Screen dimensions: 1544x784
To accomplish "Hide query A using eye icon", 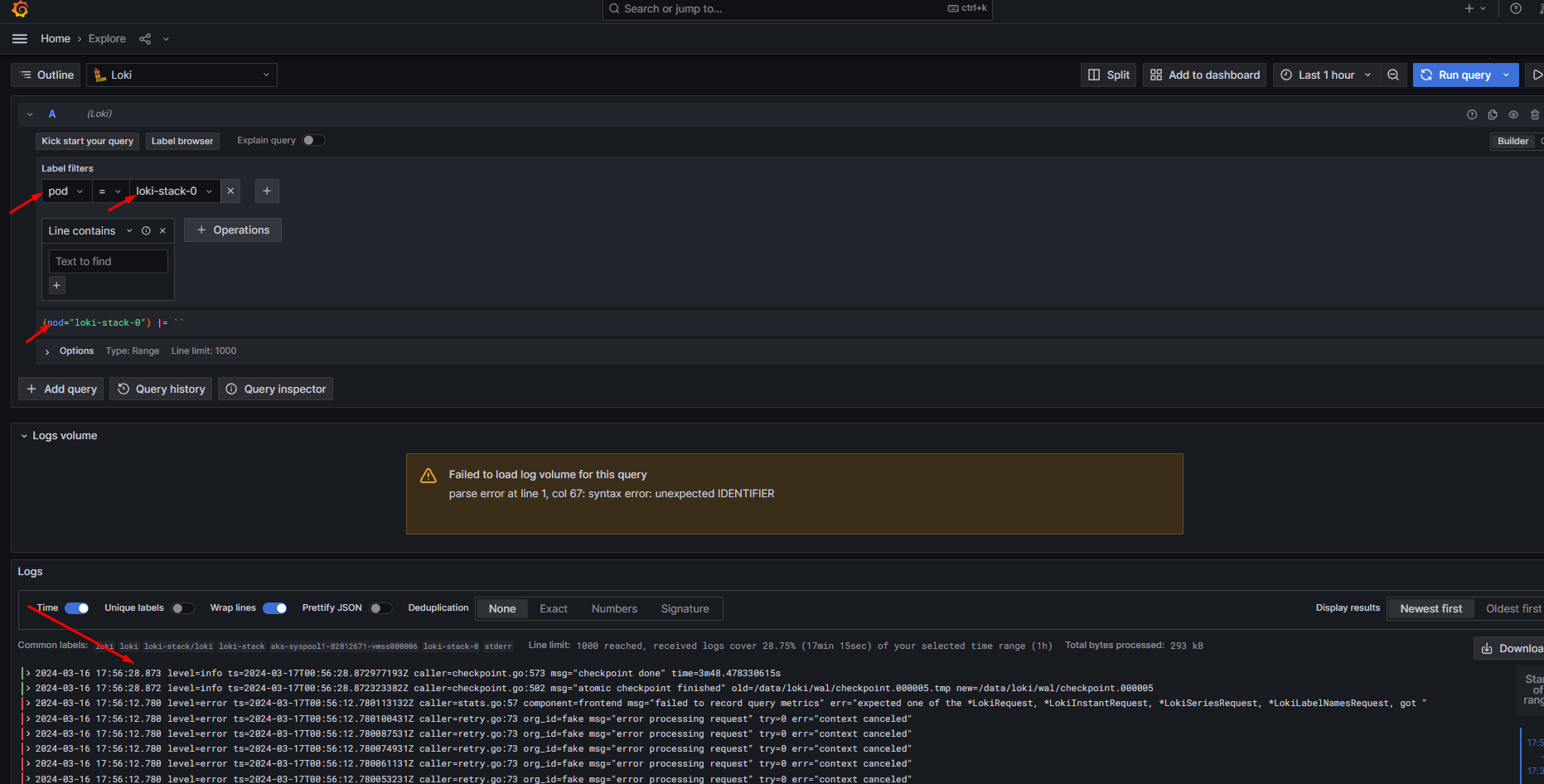I will click(x=1513, y=114).
